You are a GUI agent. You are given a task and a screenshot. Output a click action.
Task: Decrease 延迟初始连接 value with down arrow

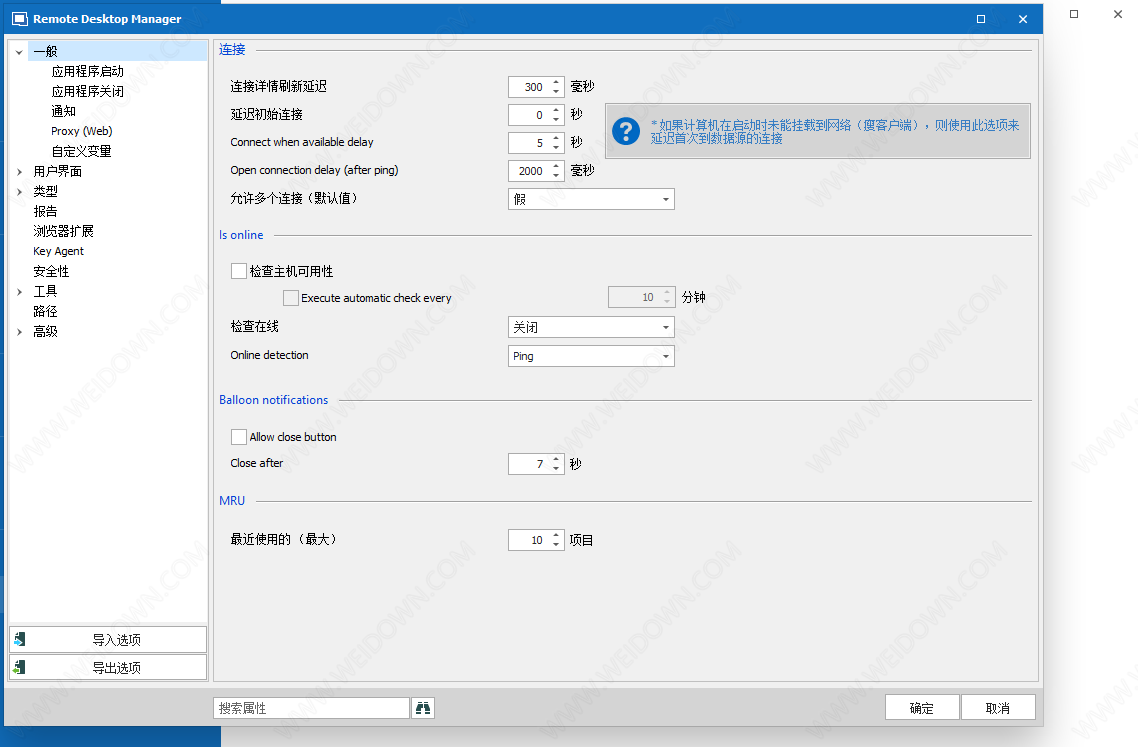(x=556, y=119)
